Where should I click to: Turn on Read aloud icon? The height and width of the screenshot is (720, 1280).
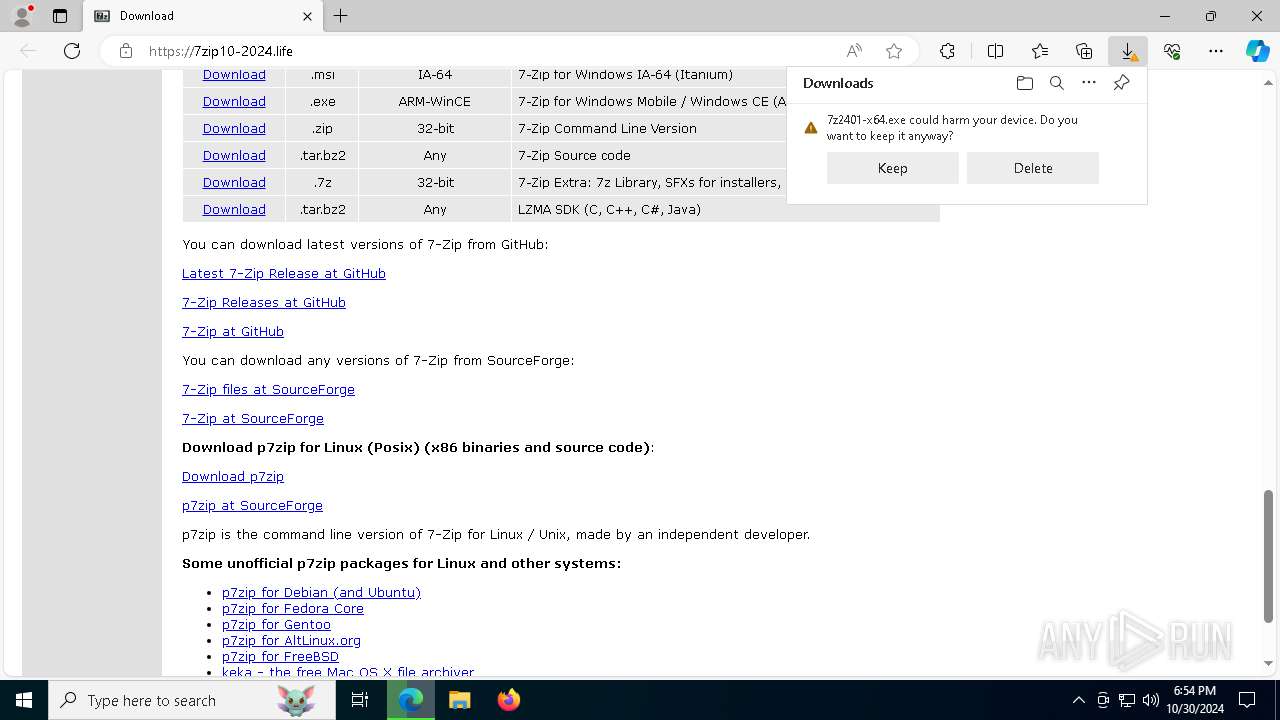point(854,51)
